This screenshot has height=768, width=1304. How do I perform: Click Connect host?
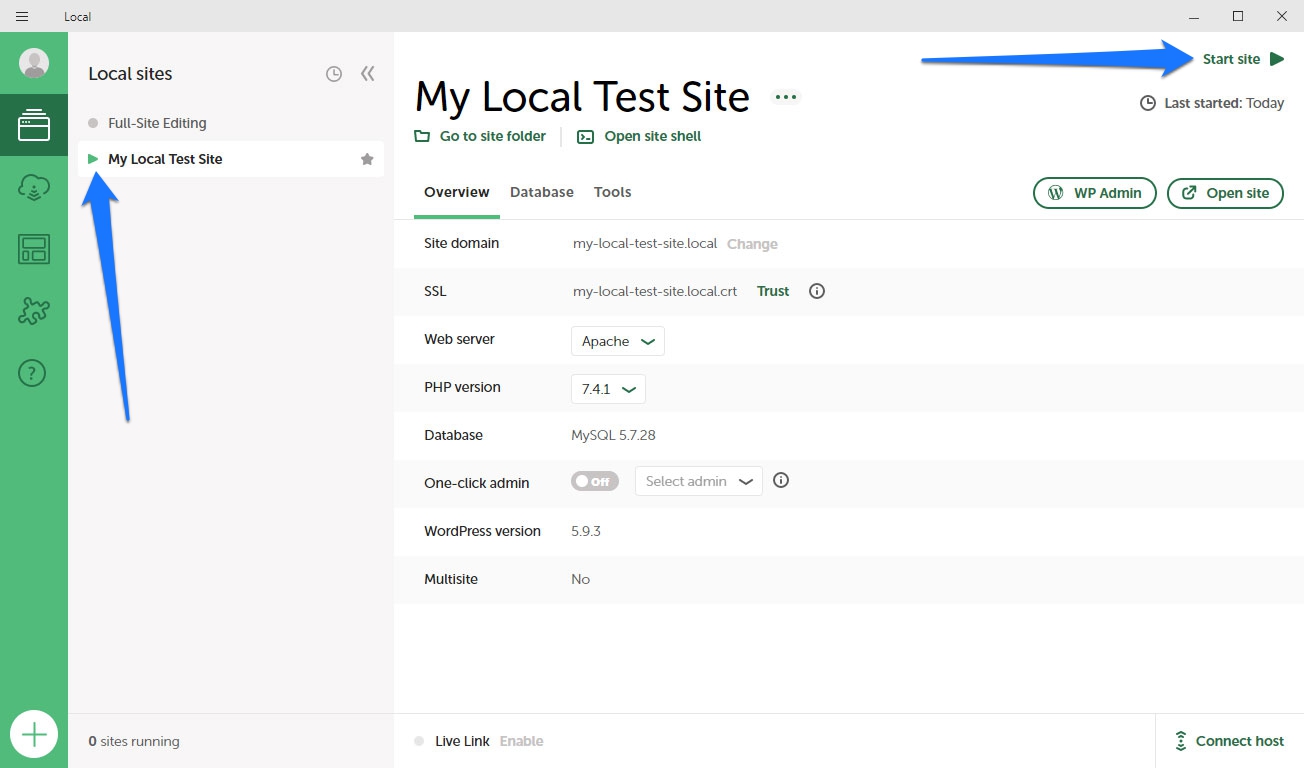tap(1229, 741)
